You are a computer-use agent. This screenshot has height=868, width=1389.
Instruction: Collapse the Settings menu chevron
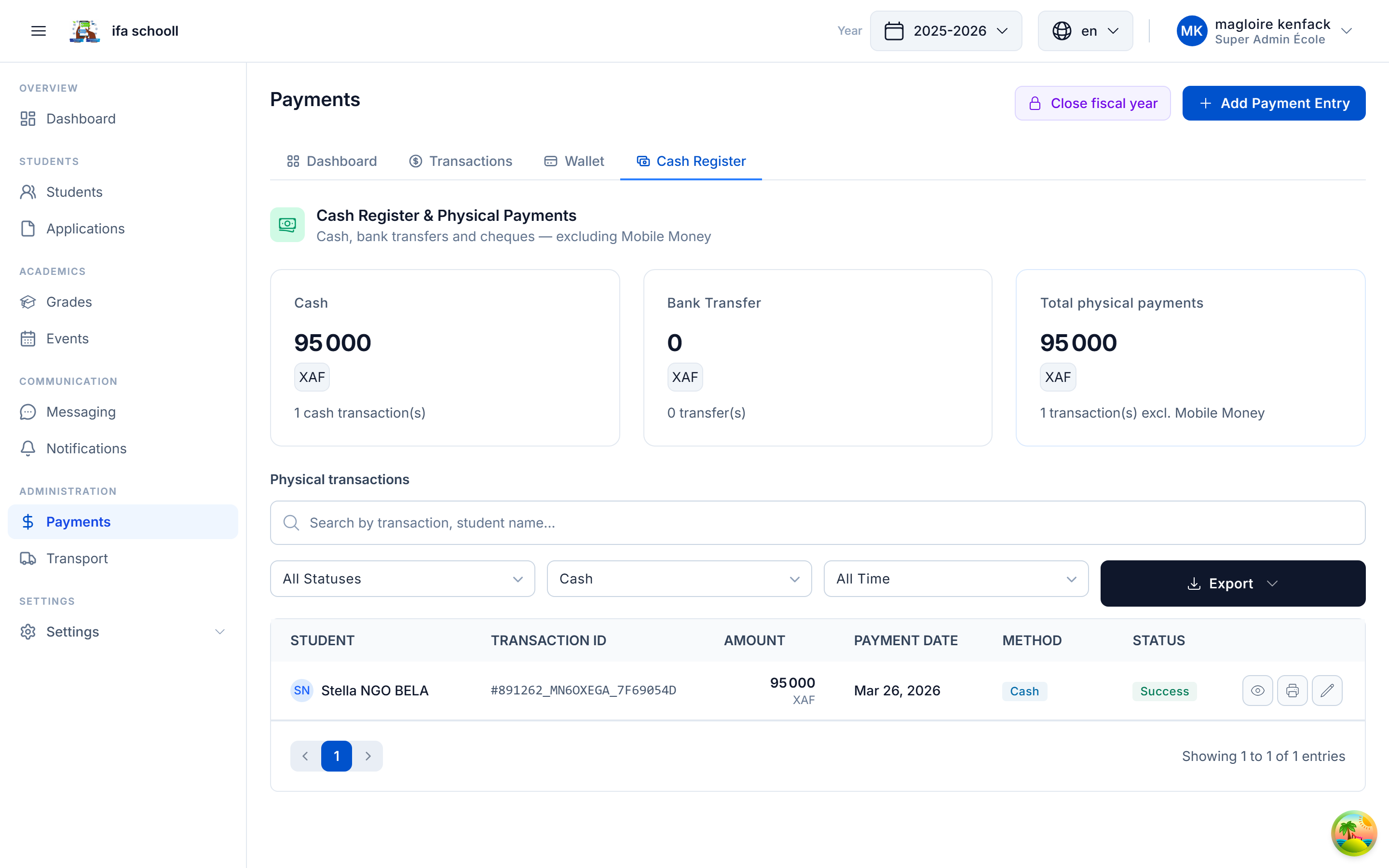pyautogui.click(x=220, y=632)
